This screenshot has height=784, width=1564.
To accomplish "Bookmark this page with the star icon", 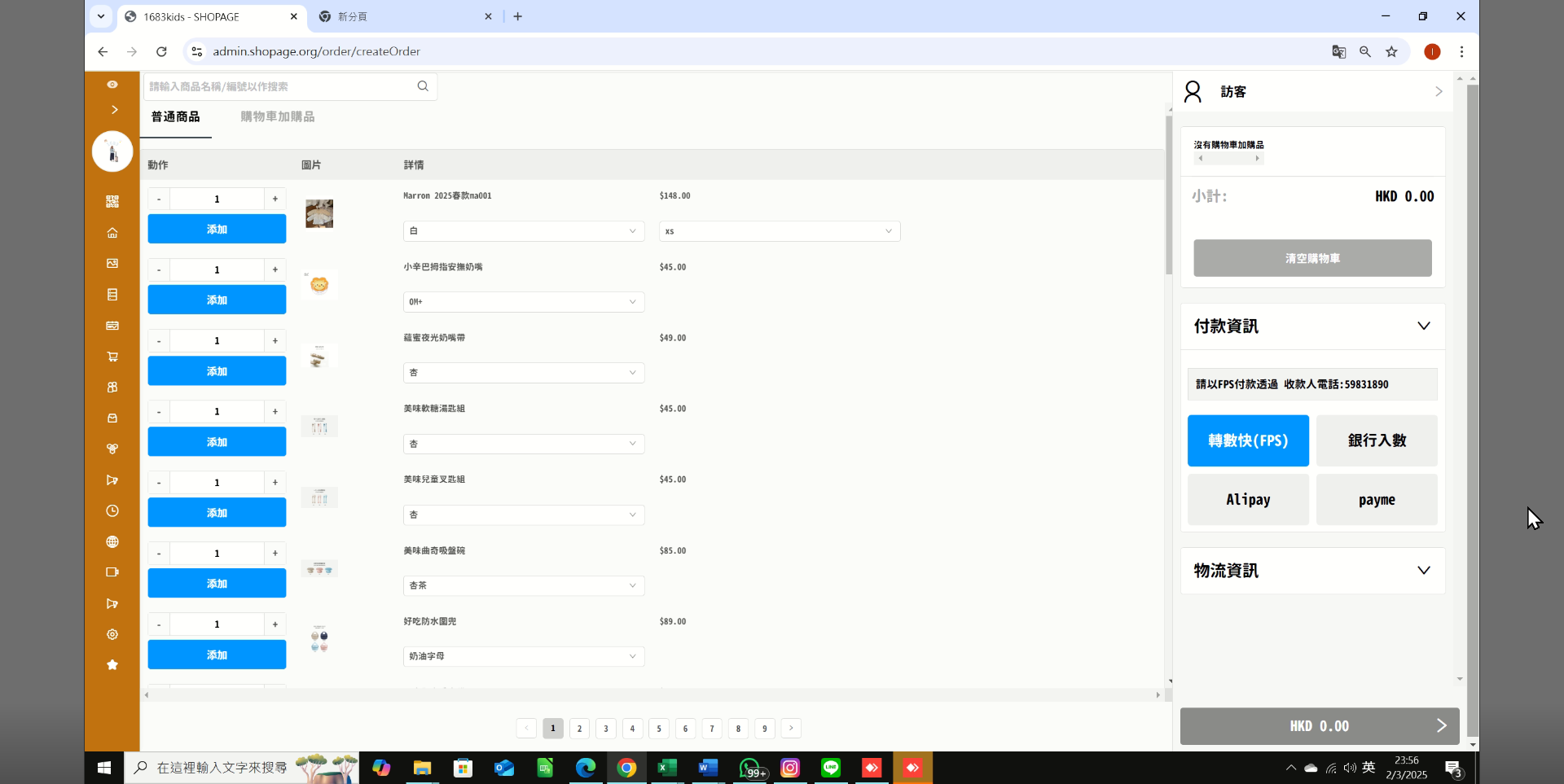I will (x=1391, y=51).
